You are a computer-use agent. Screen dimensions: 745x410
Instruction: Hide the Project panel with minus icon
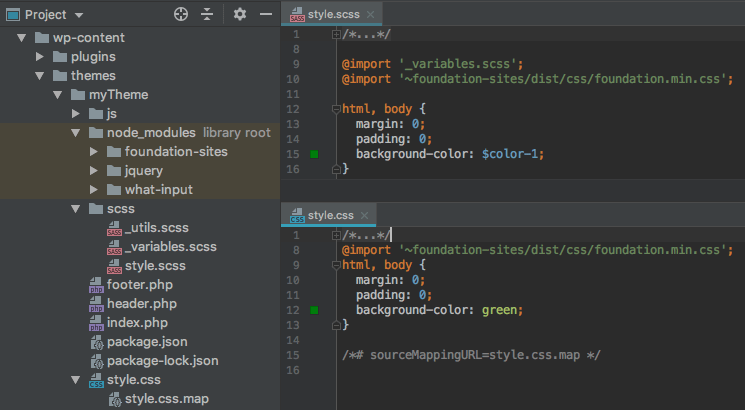(x=266, y=14)
